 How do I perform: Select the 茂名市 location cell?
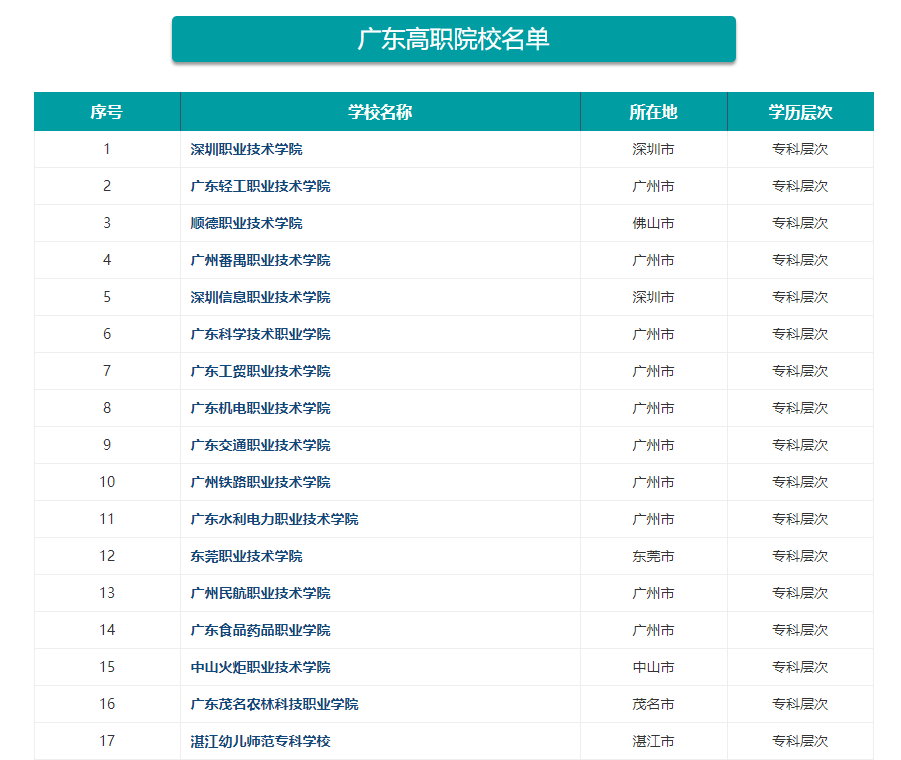[653, 704]
